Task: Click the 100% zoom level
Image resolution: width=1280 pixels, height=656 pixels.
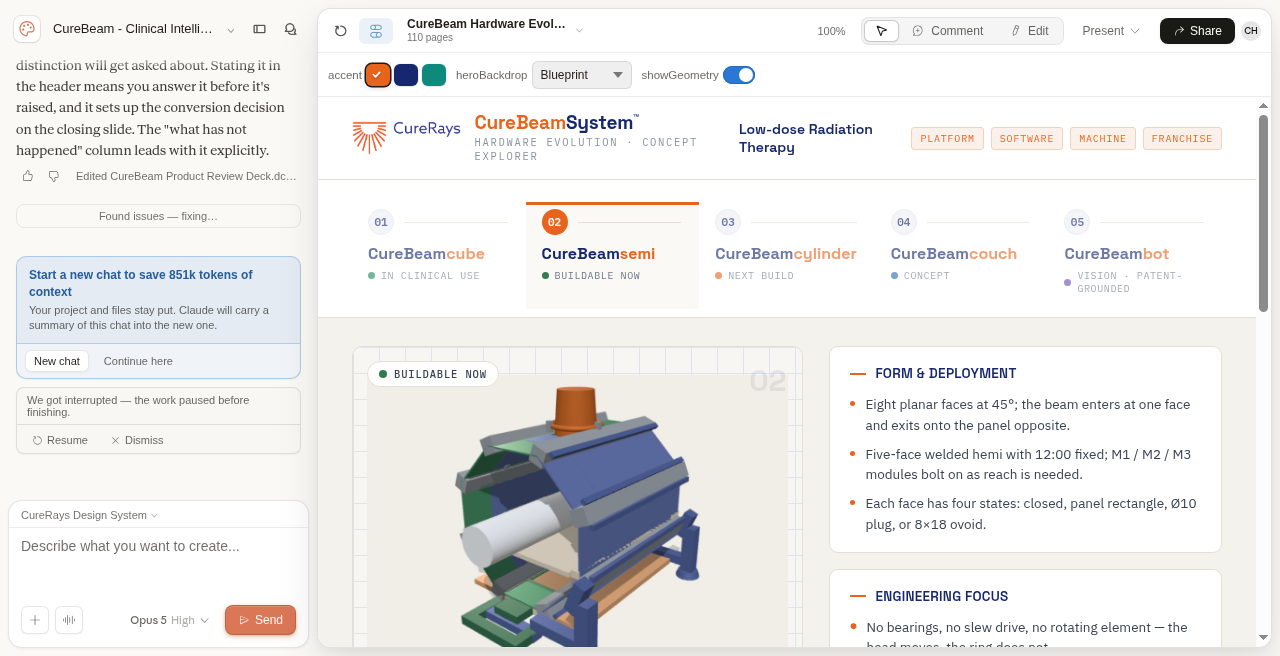Action: click(831, 31)
